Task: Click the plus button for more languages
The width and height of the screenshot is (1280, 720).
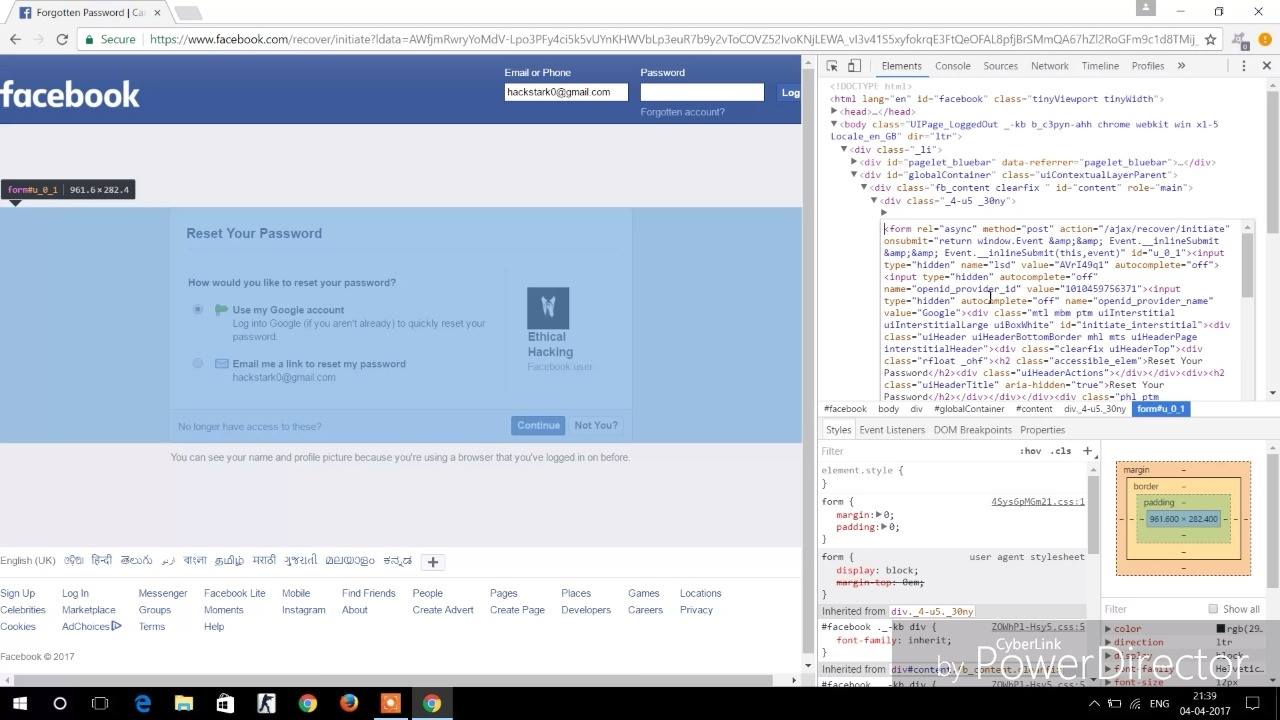Action: (433, 562)
